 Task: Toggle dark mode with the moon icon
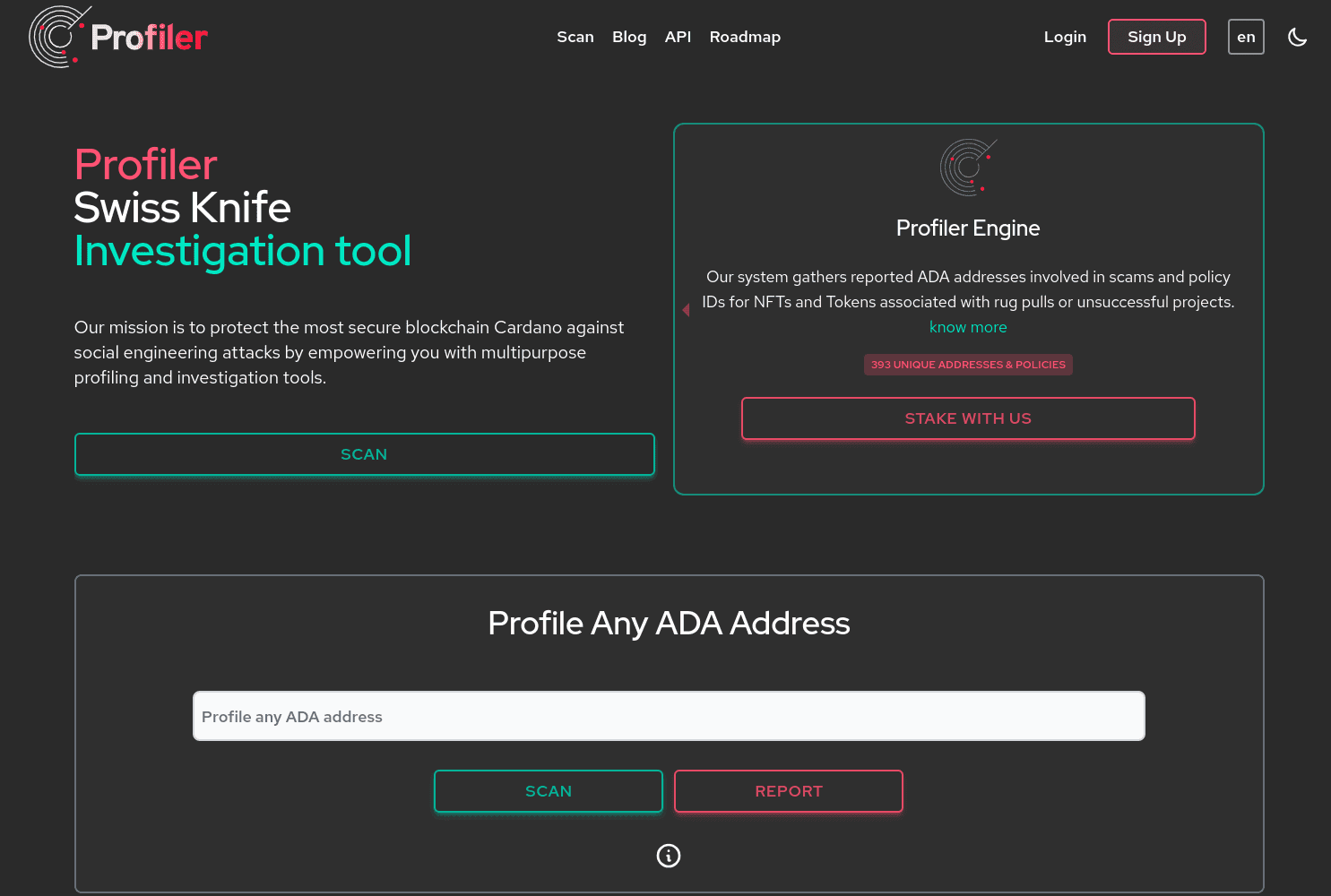coord(1297,37)
